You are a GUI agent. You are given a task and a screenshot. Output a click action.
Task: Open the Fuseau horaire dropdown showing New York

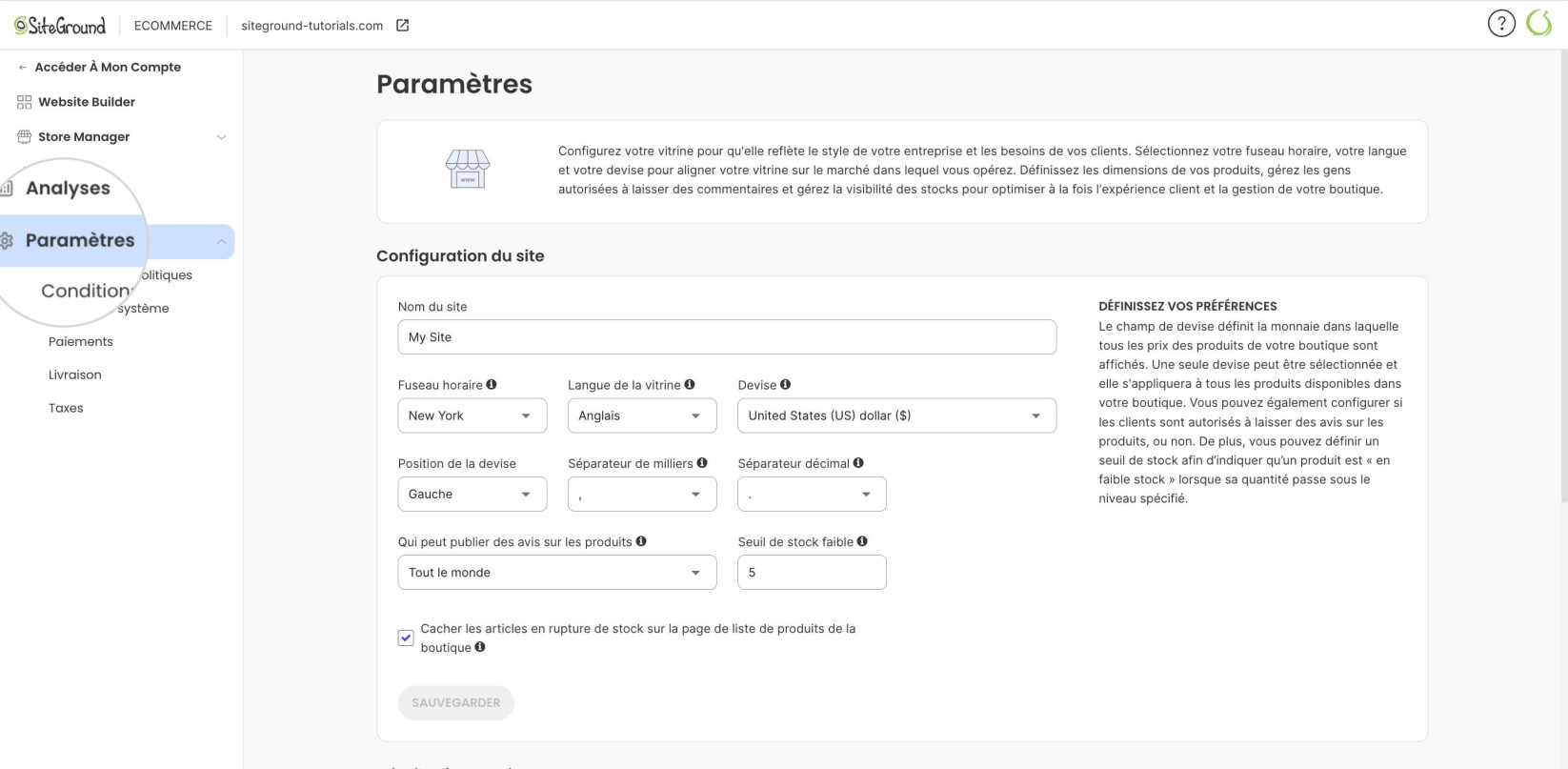click(472, 415)
